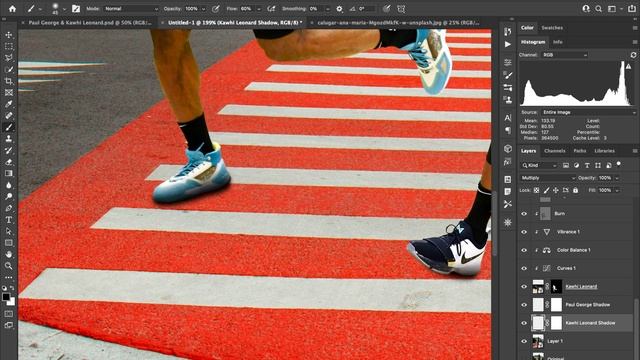The width and height of the screenshot is (640, 360).
Task: Filter layers by type layers
Action: pyautogui.click(x=587, y=165)
